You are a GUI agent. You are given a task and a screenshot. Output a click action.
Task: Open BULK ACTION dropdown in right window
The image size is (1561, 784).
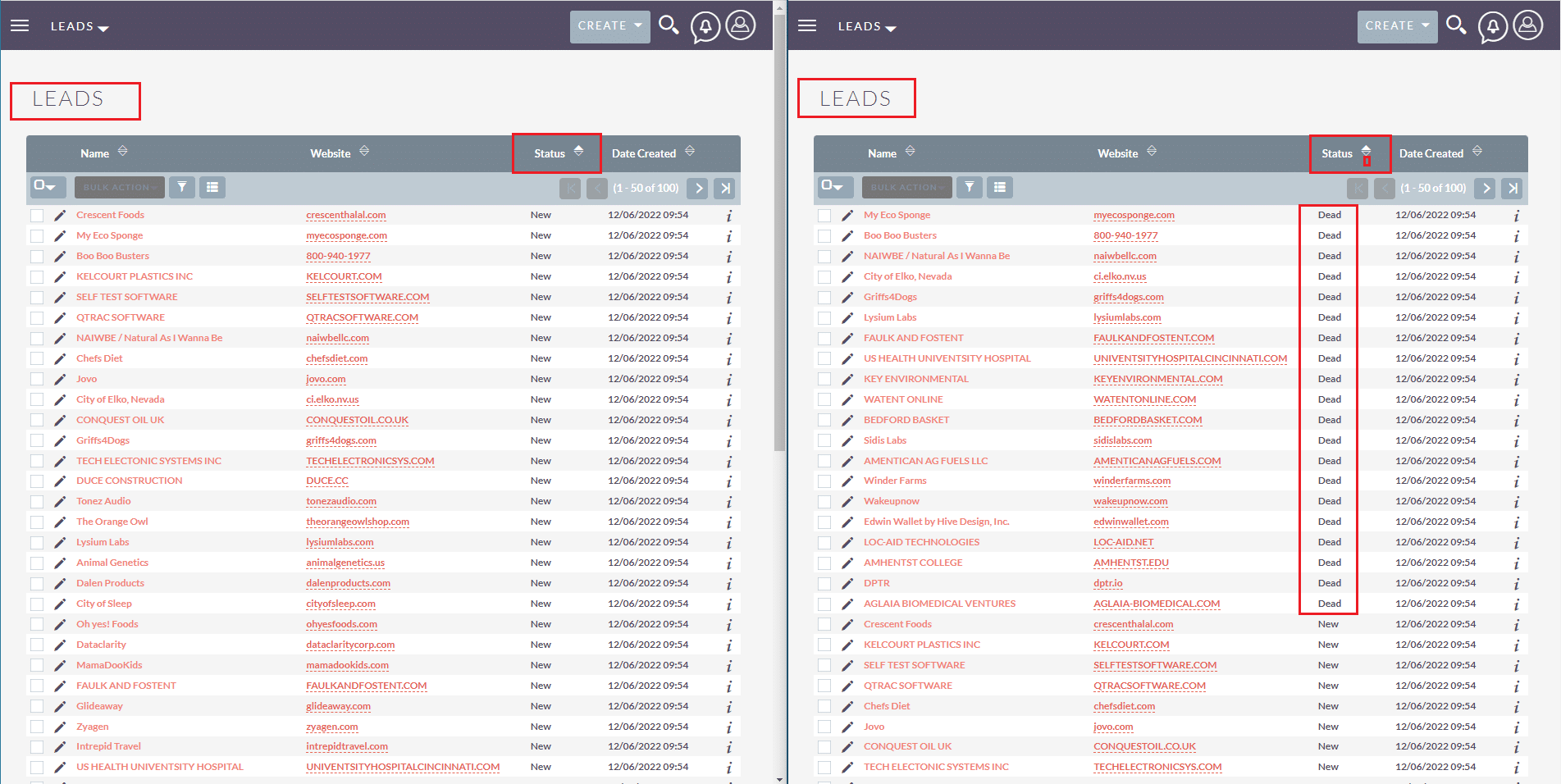(x=906, y=187)
